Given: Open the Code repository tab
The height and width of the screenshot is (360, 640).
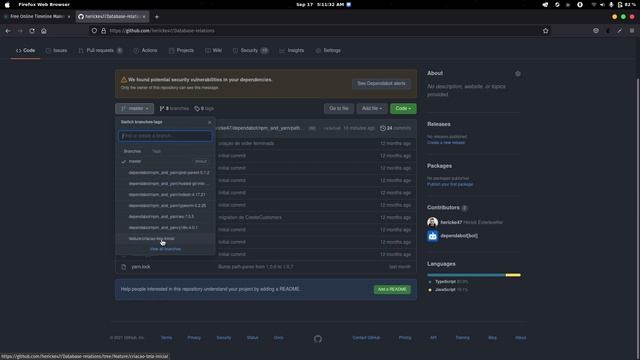Looking at the screenshot, I should click(x=25, y=51).
